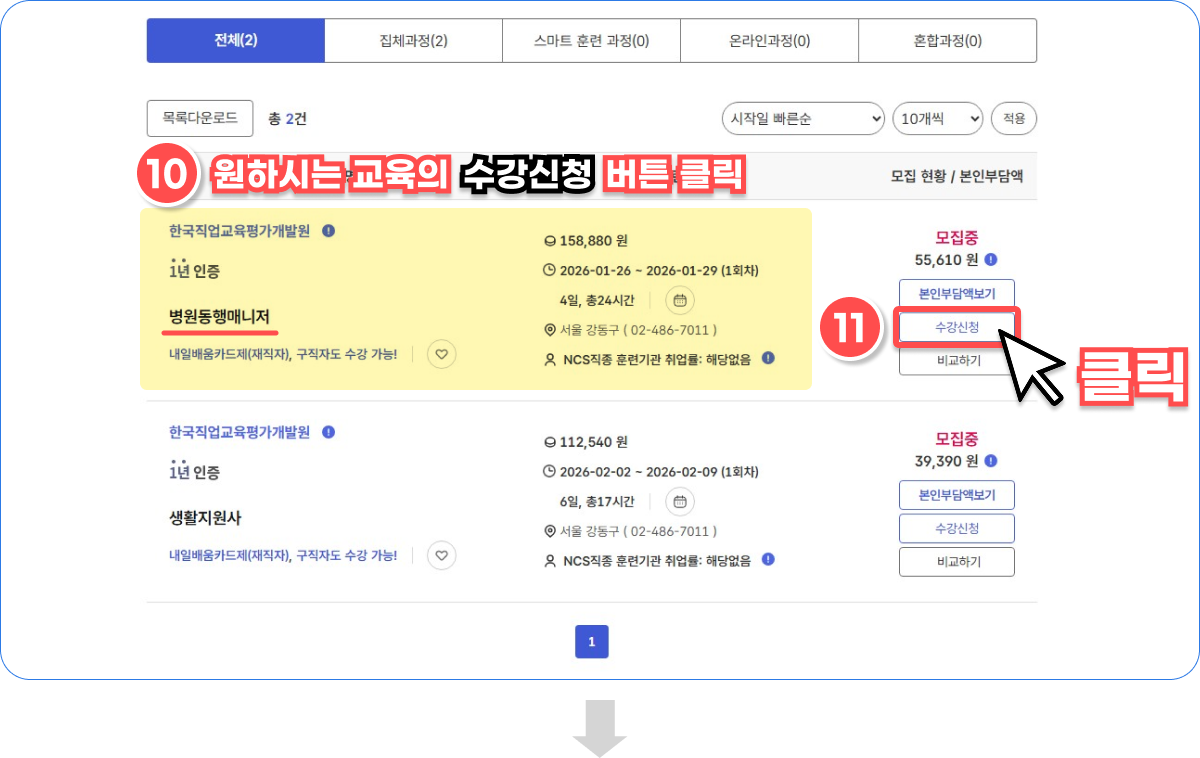Click info icon next to 55,610 원
The height and width of the screenshot is (758, 1200).
[x=990, y=260]
